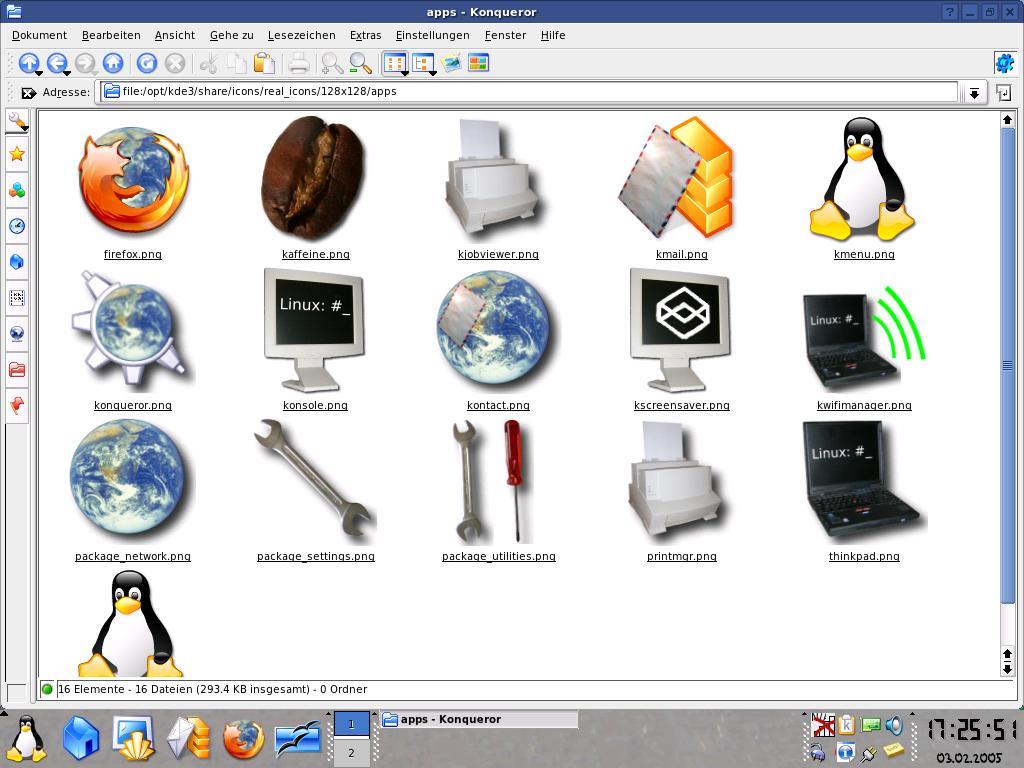Open the Fenster menu
This screenshot has height=768, width=1024.
(x=505, y=35)
